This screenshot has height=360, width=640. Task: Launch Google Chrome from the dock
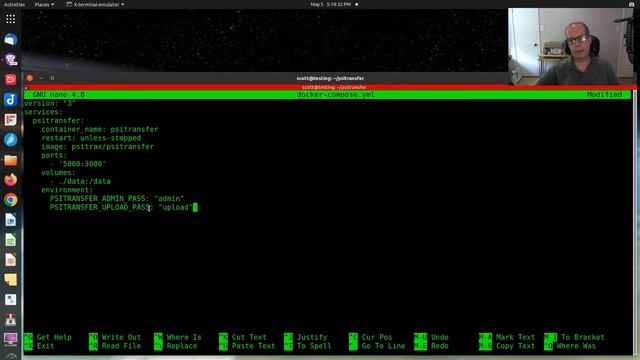point(11,200)
